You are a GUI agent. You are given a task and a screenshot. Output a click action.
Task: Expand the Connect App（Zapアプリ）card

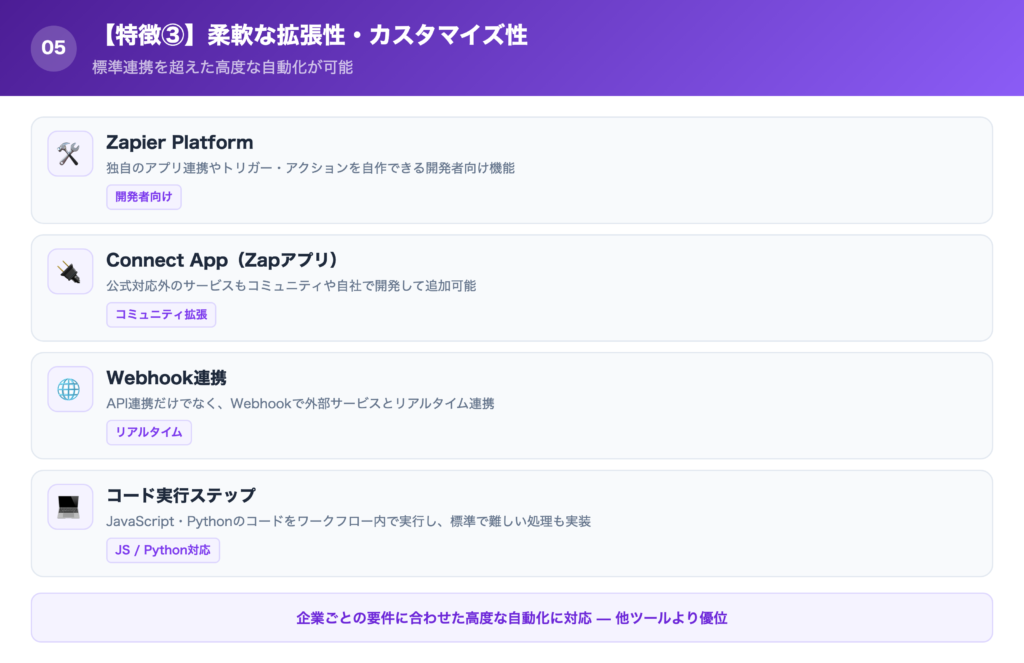point(512,288)
